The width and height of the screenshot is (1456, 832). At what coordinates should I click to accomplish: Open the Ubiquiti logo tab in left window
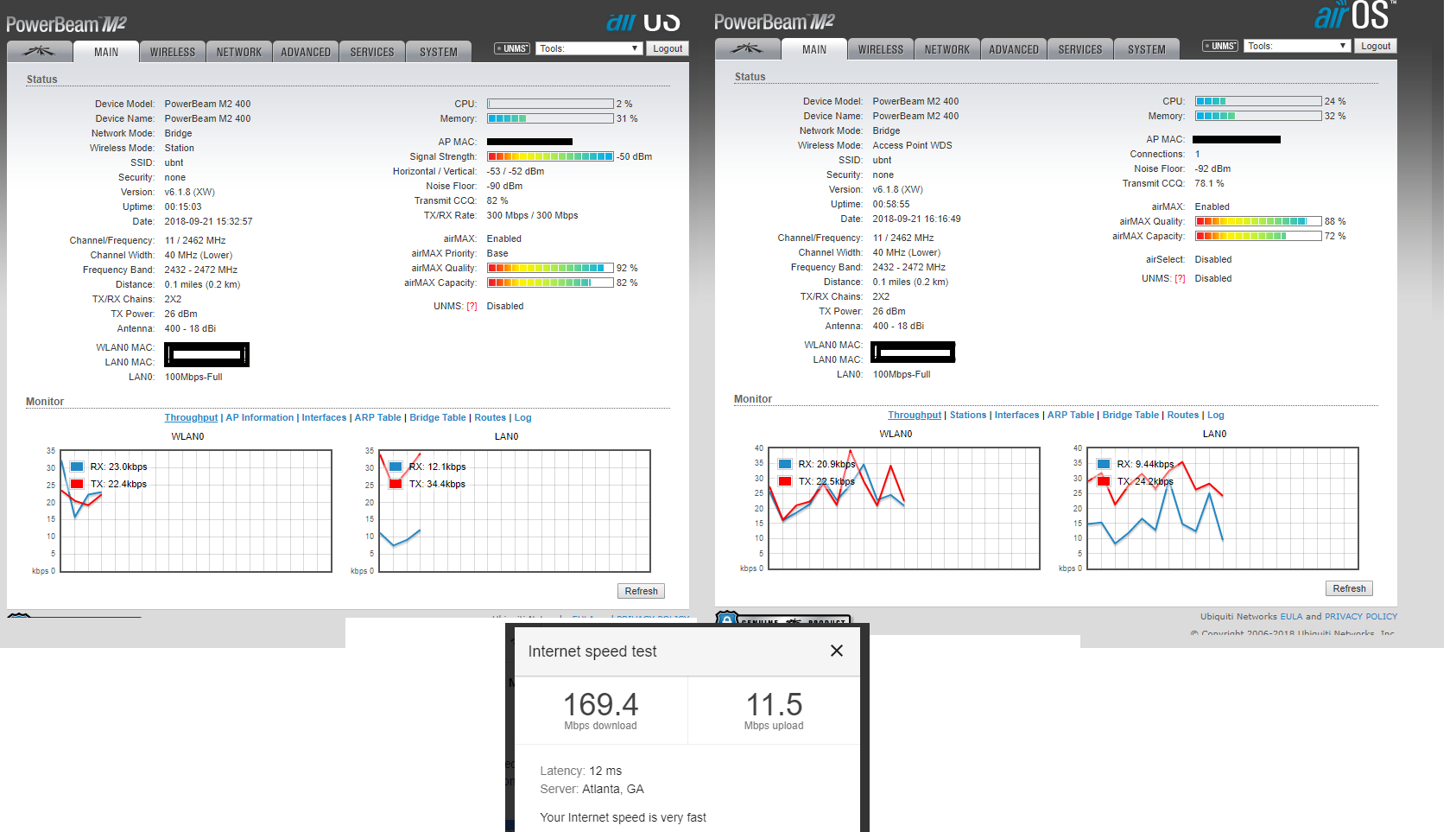pyautogui.click(x=40, y=52)
